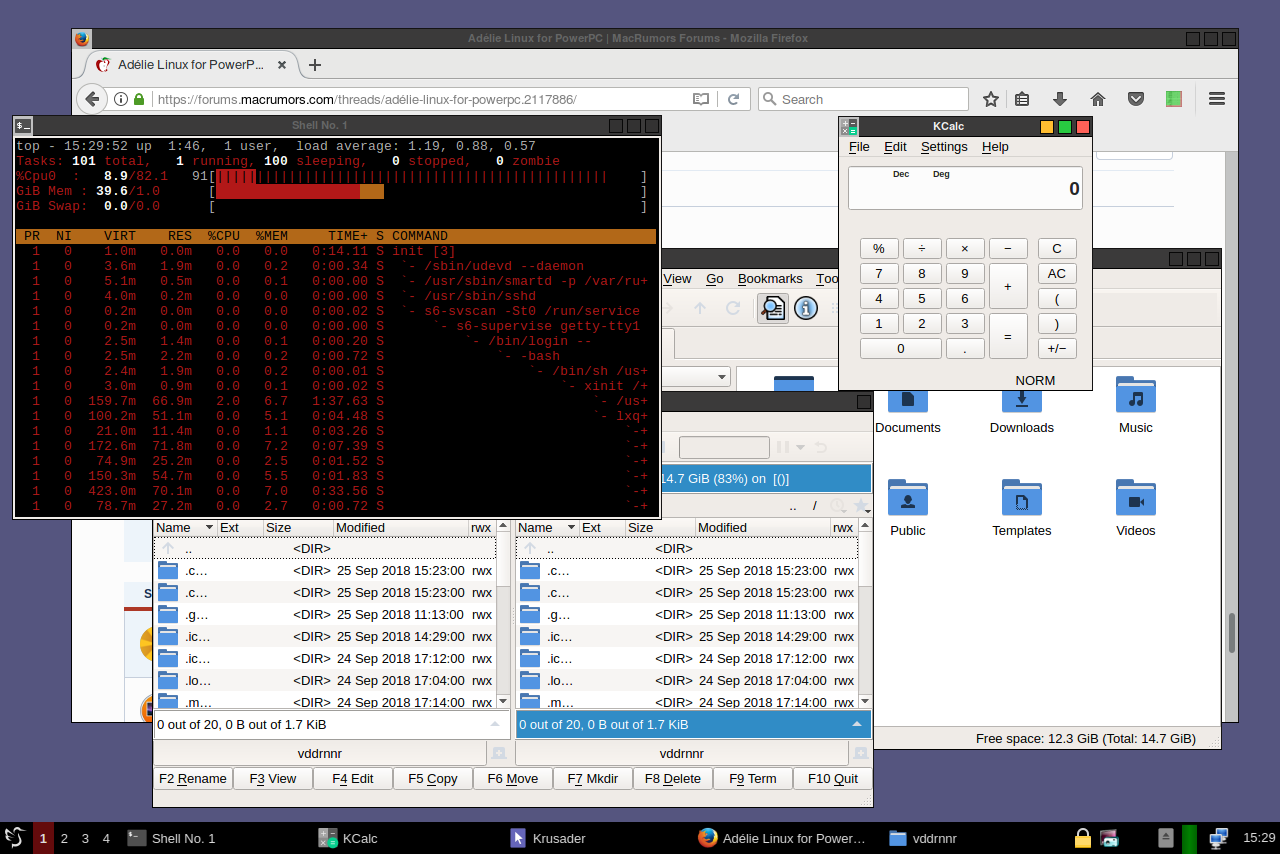Open KCalc Edit menu

(895, 146)
